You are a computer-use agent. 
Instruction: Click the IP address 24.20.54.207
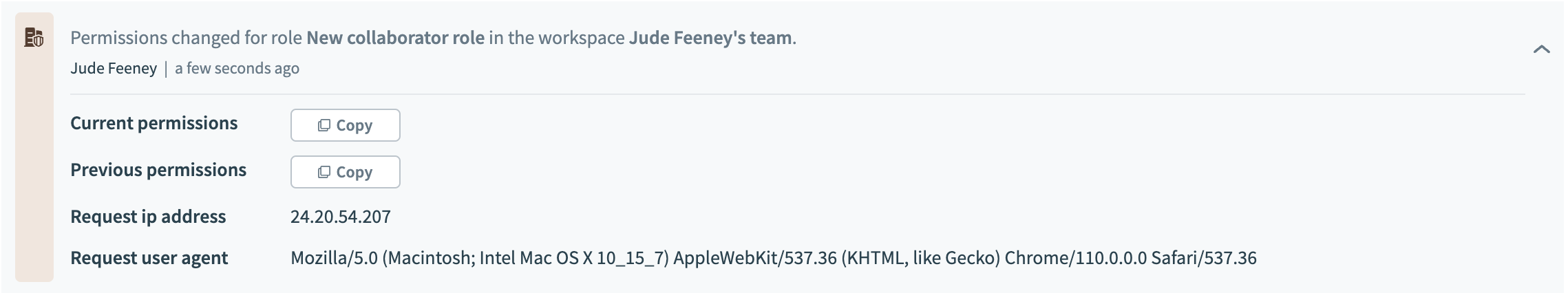point(340,217)
